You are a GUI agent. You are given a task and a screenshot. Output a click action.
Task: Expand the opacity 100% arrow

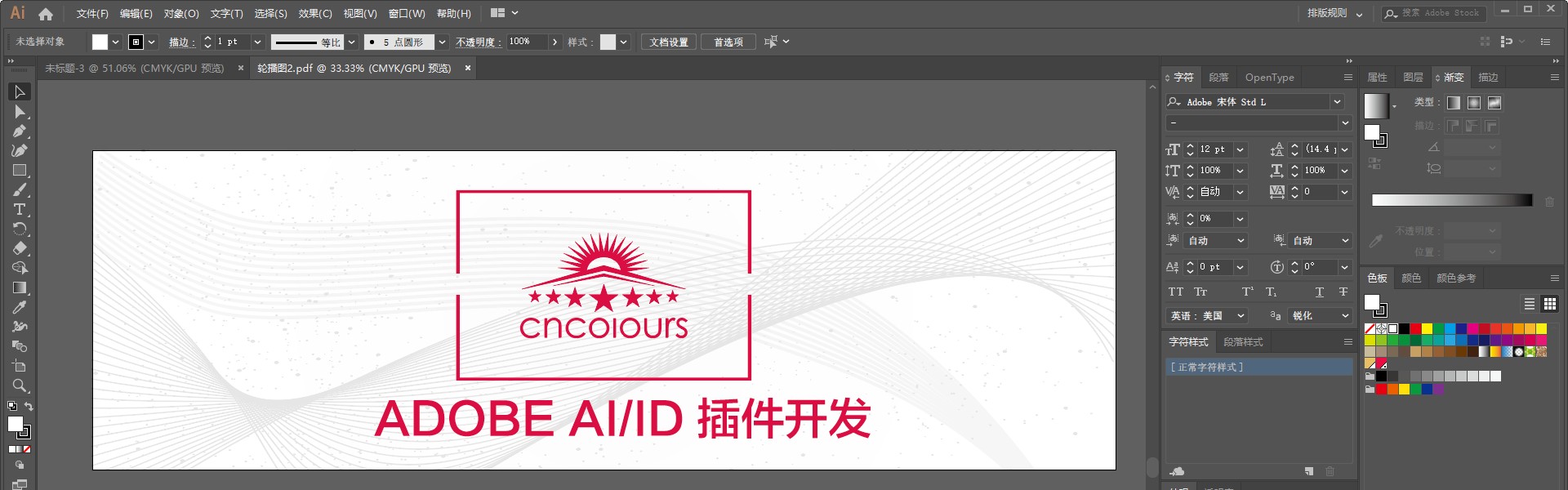click(x=555, y=42)
